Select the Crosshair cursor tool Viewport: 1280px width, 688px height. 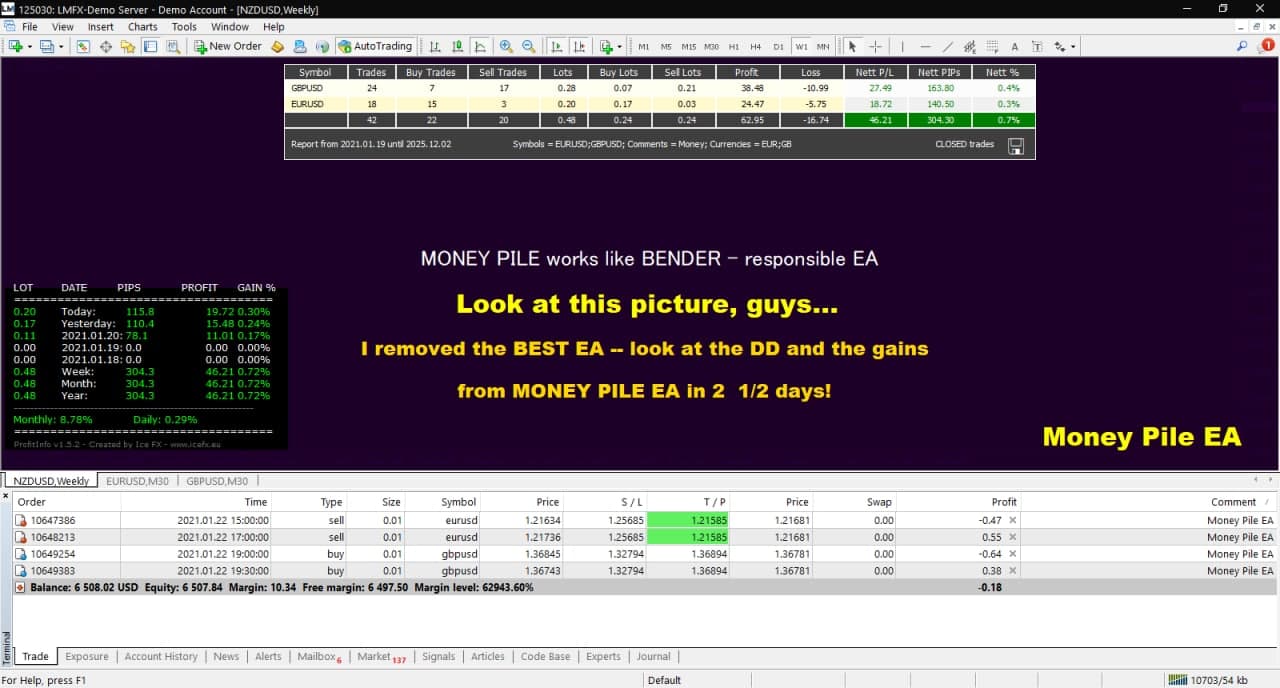pos(875,46)
